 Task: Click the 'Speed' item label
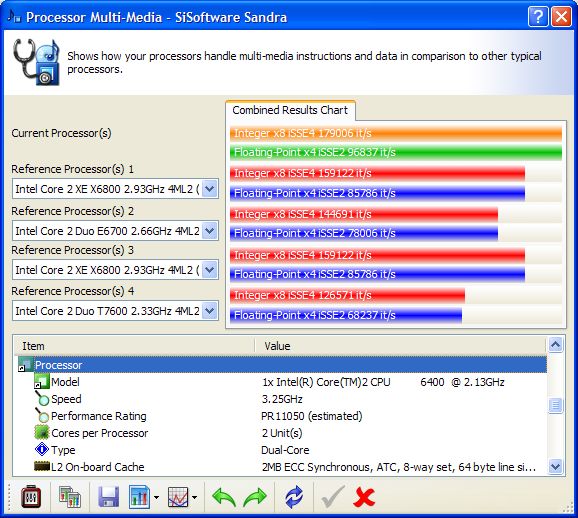point(66,399)
